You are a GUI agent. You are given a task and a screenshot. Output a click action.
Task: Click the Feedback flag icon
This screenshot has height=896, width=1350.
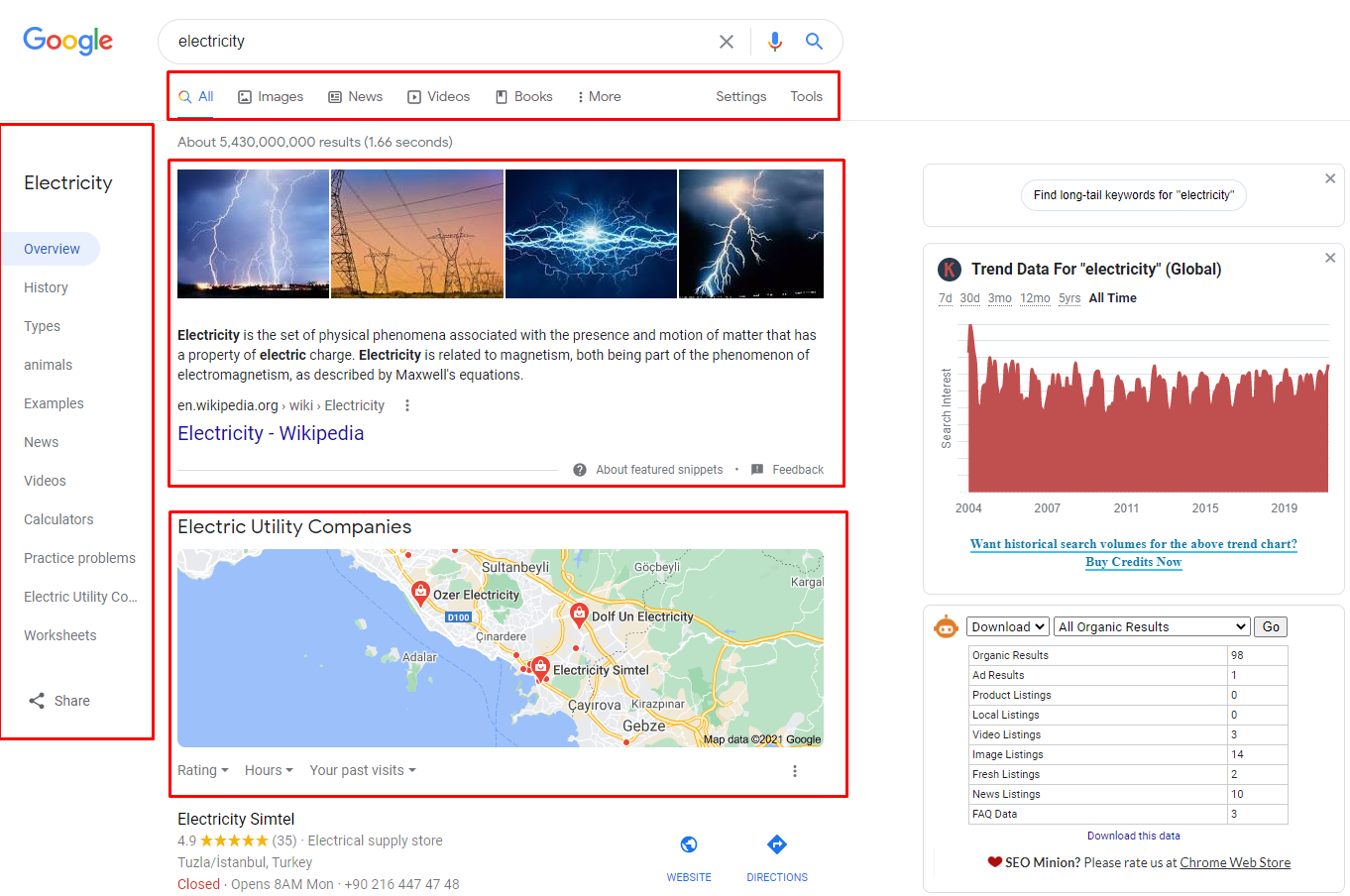tap(757, 470)
